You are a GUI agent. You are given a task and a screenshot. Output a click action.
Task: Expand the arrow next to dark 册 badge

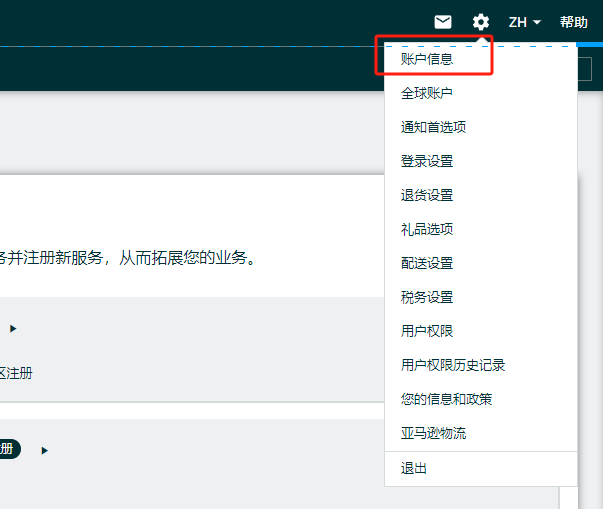[45, 450]
